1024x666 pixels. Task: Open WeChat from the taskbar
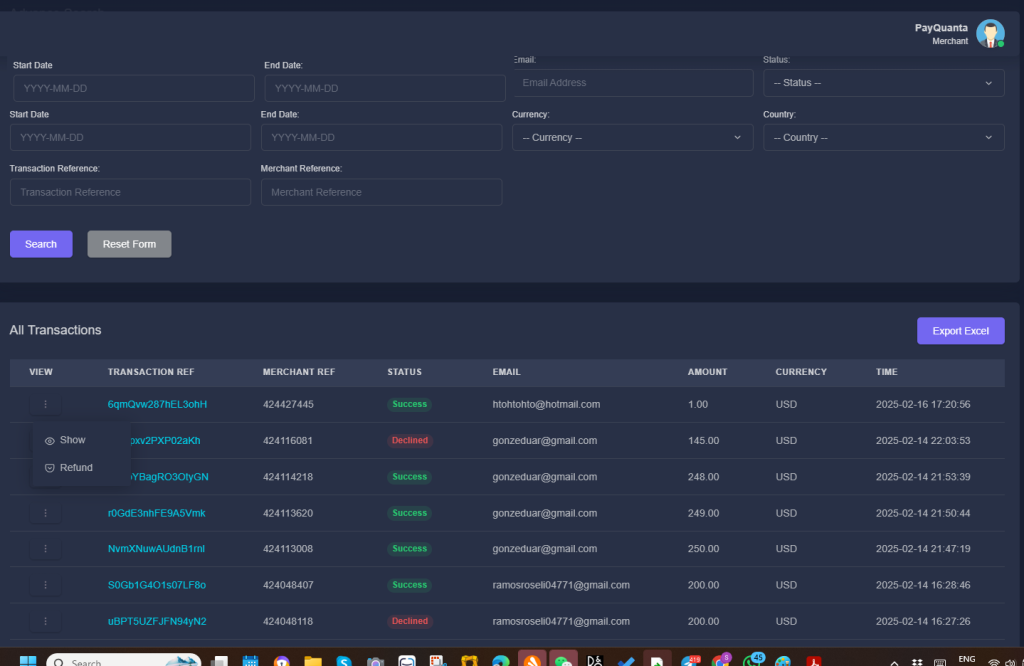click(x=563, y=660)
